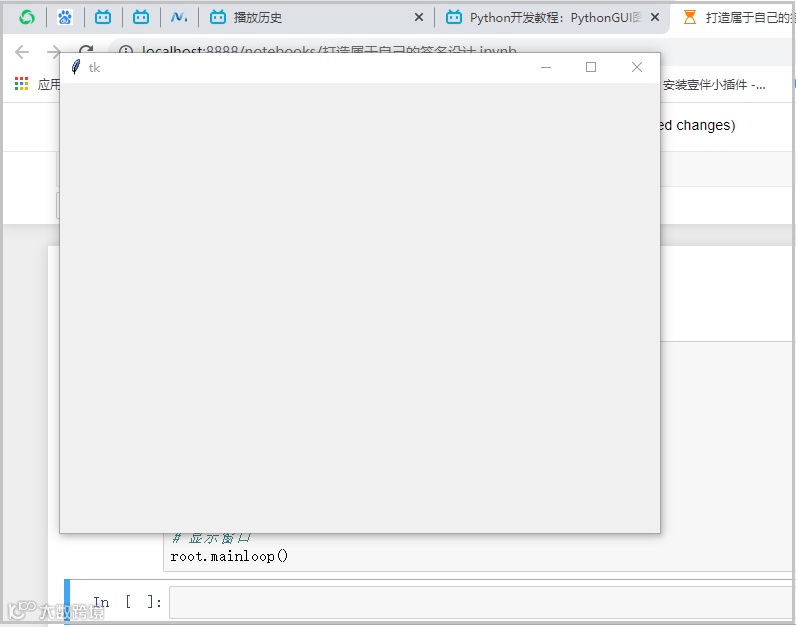This screenshot has height=627, width=796.
Task: Open the 安装壹伴小插件 bookmark
Action: click(x=713, y=85)
